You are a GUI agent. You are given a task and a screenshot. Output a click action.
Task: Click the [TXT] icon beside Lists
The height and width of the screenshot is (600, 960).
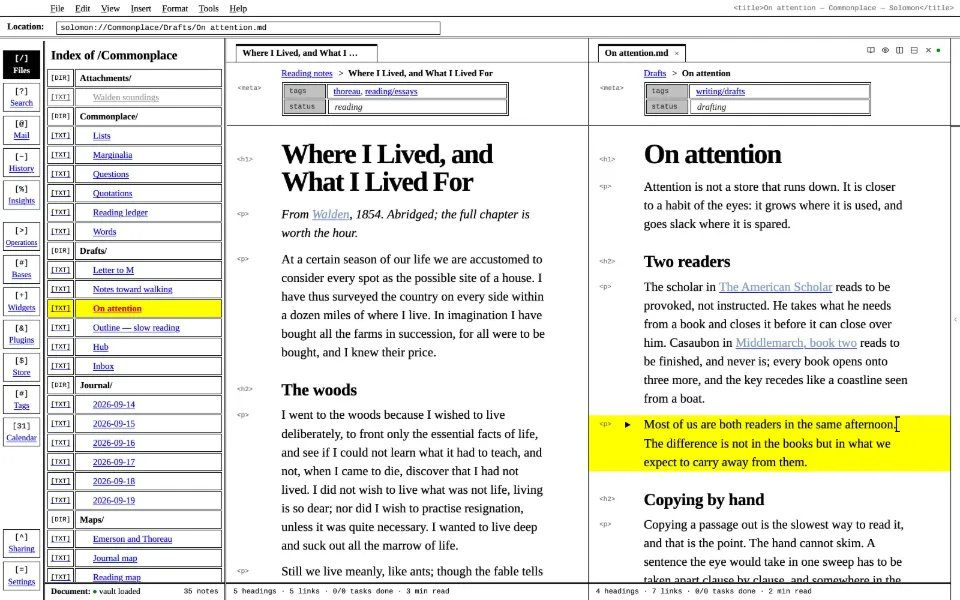60,135
